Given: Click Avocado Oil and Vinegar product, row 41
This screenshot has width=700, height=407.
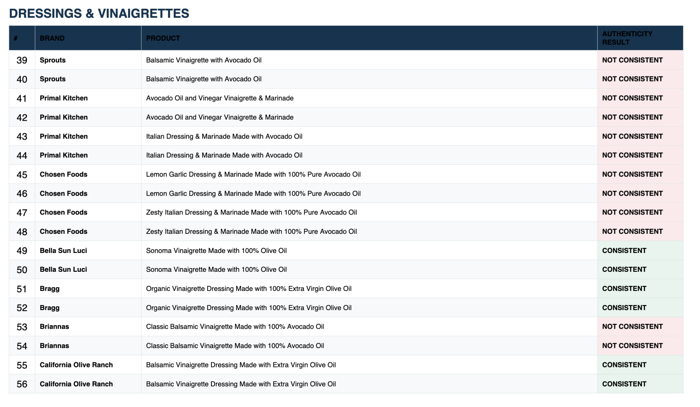Looking at the screenshot, I should coord(220,98).
